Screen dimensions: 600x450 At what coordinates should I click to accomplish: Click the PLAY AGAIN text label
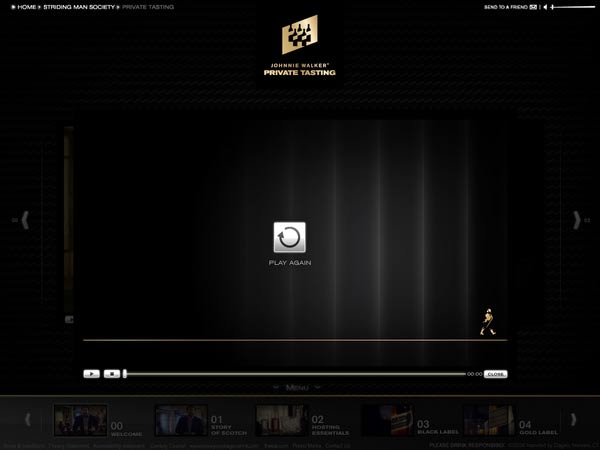point(290,262)
